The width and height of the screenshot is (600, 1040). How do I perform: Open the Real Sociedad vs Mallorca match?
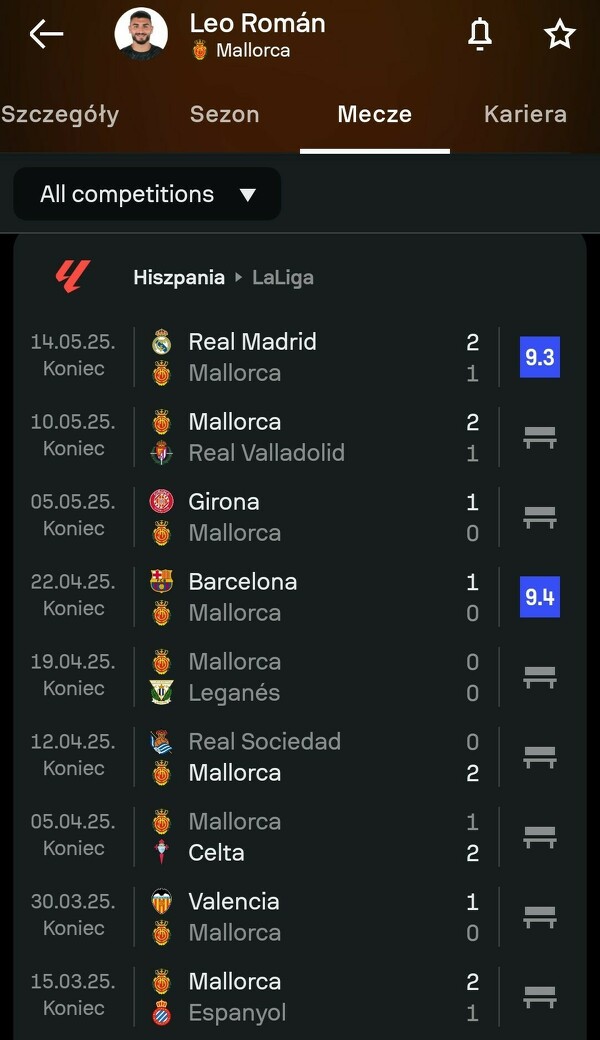pyautogui.click(x=300, y=757)
